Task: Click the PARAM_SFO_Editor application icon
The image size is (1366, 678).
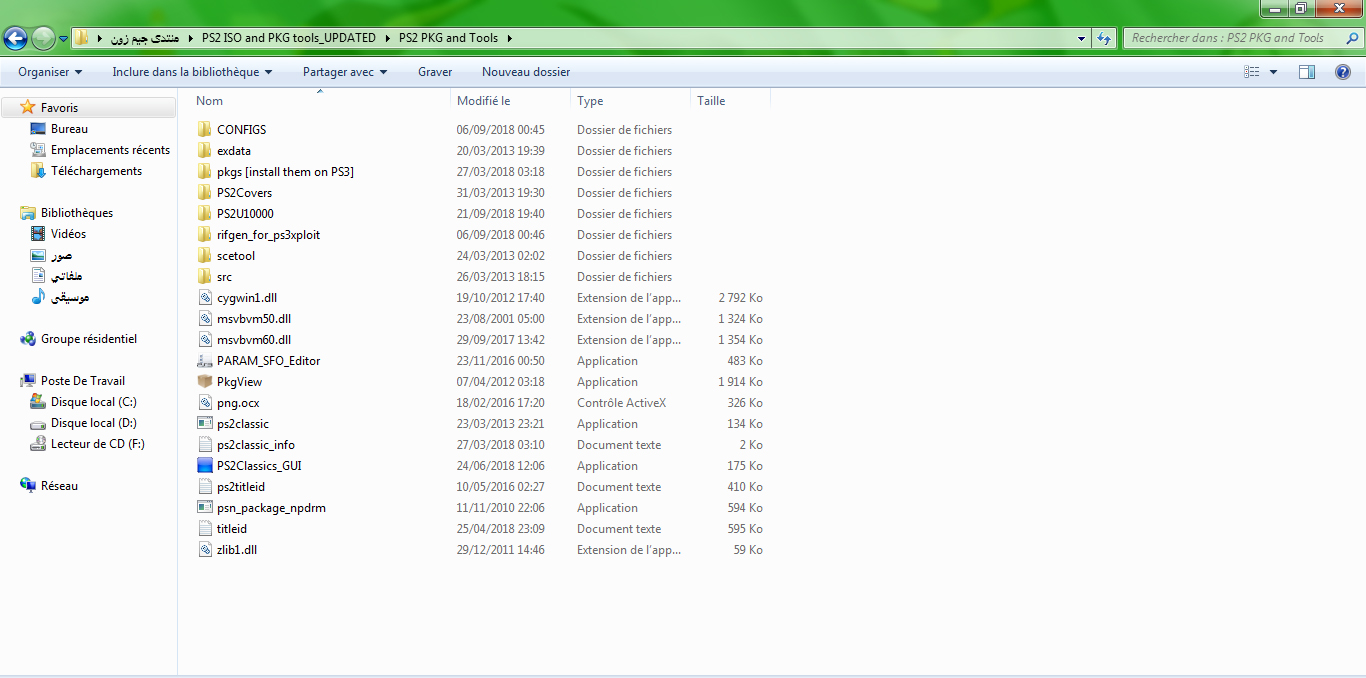Action: click(205, 361)
